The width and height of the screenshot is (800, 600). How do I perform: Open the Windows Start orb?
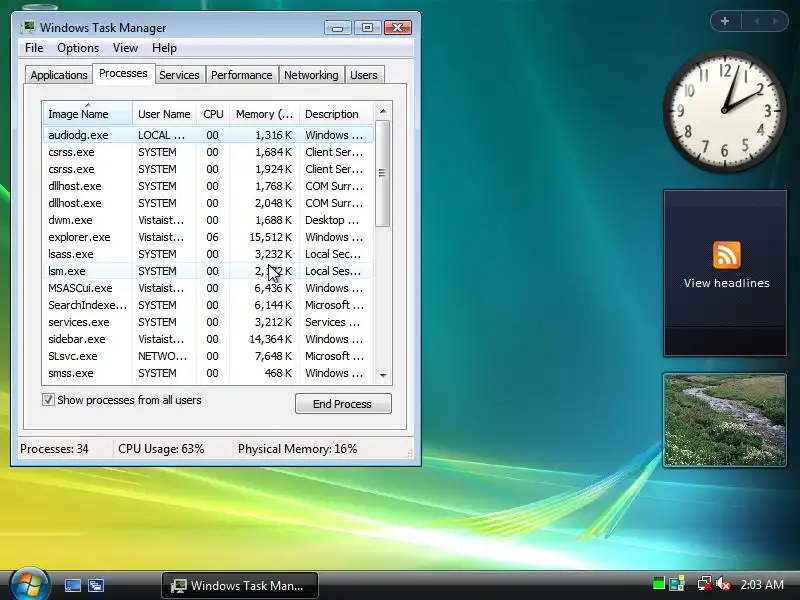pyautogui.click(x=30, y=584)
